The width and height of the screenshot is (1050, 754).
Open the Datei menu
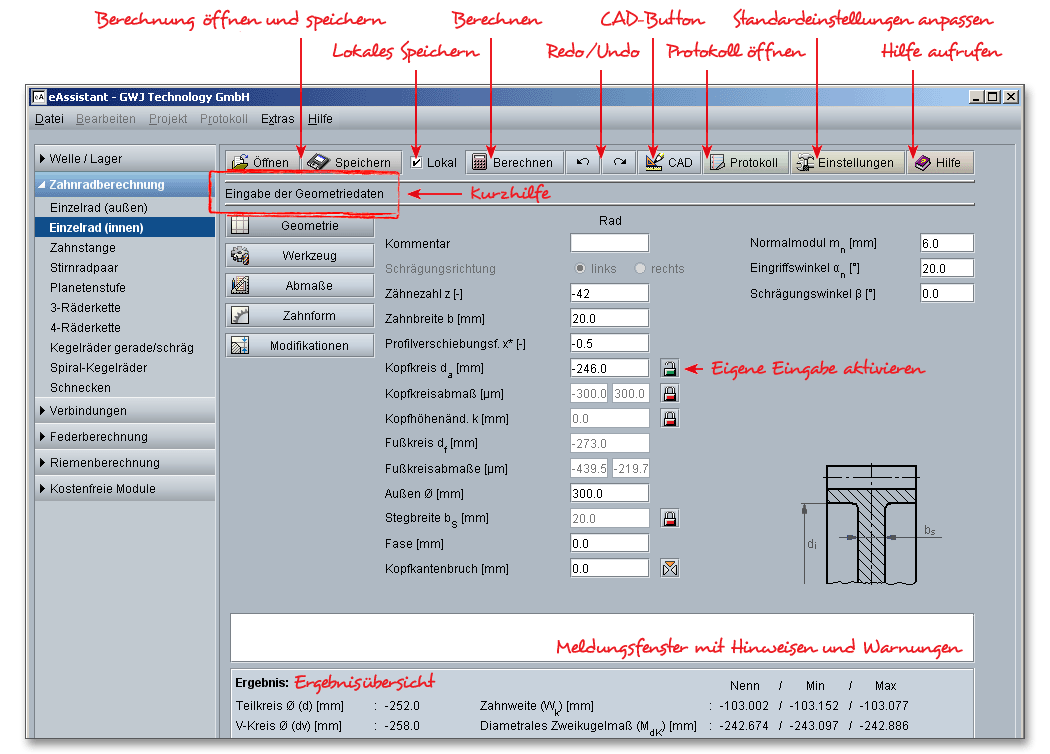[x=49, y=119]
